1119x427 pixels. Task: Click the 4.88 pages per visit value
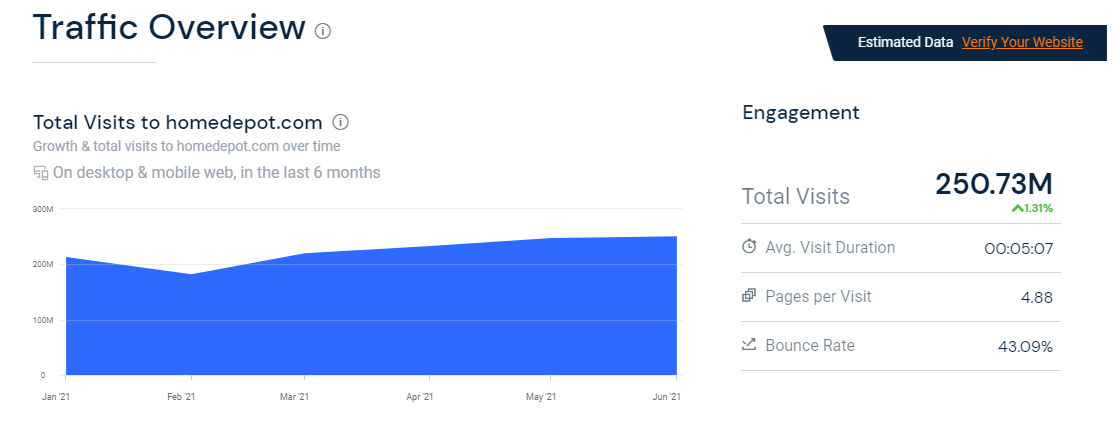[1035, 297]
